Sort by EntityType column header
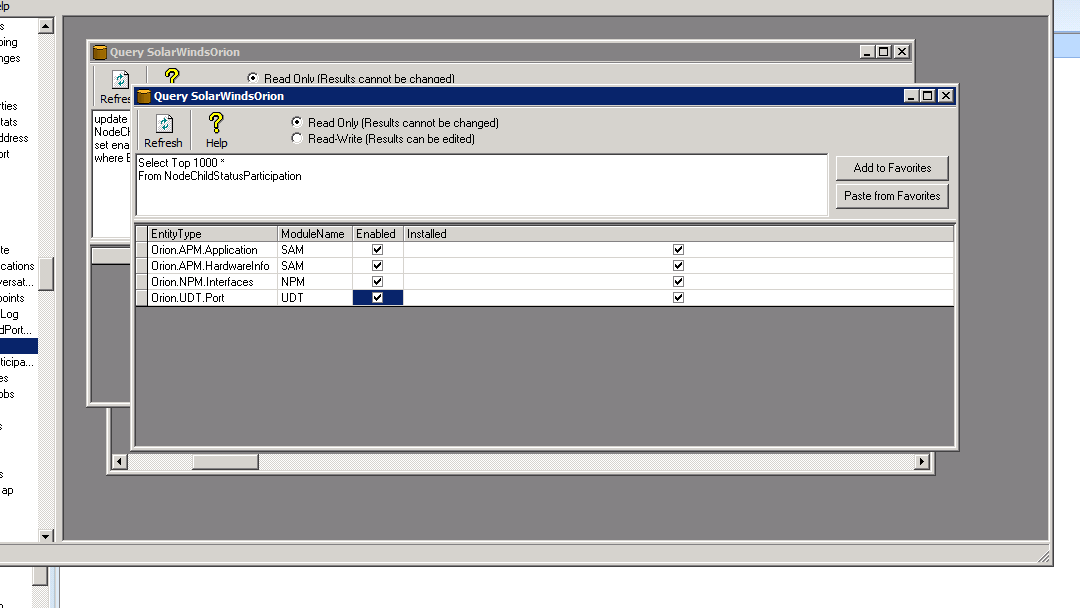The height and width of the screenshot is (608, 1080). (x=212, y=234)
